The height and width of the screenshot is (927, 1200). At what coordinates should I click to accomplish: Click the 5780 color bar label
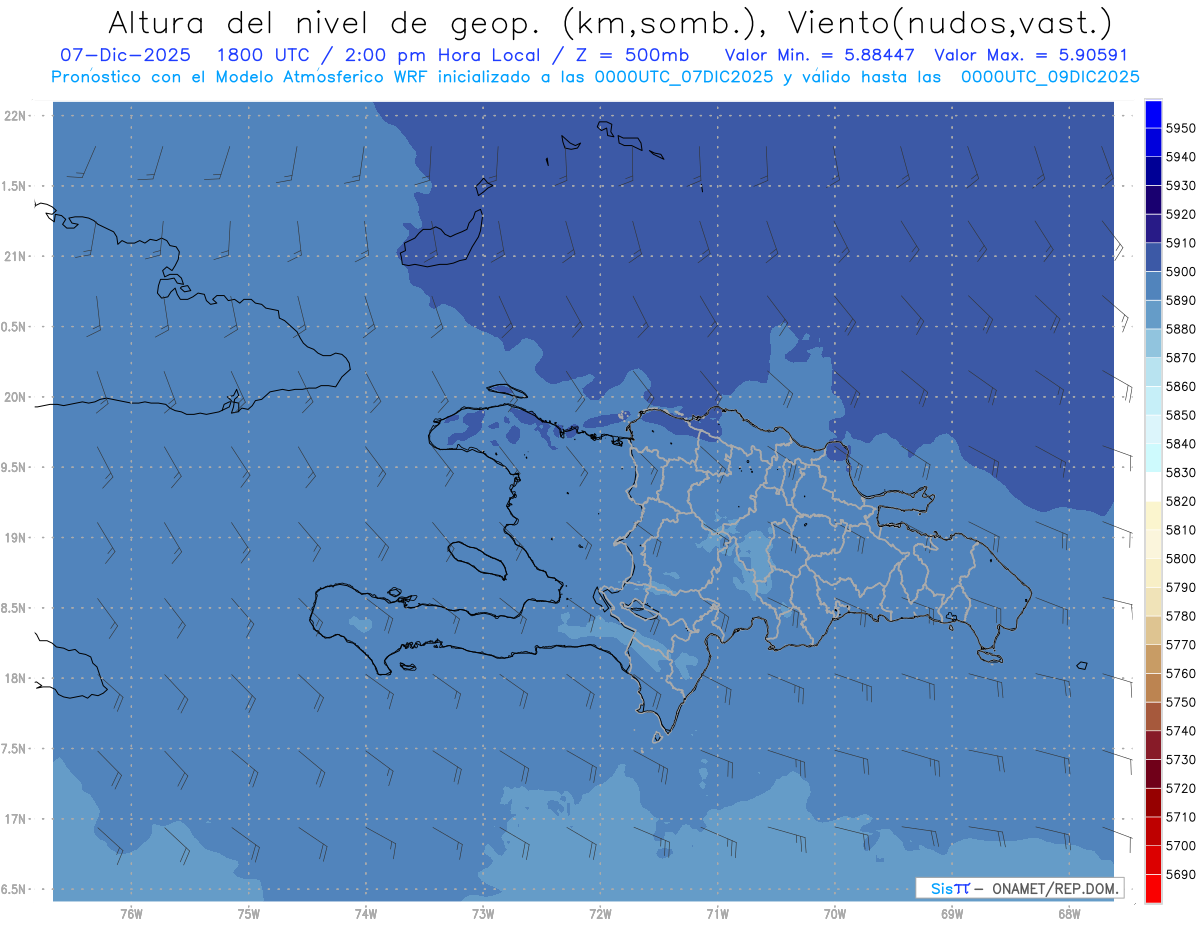pos(1180,616)
